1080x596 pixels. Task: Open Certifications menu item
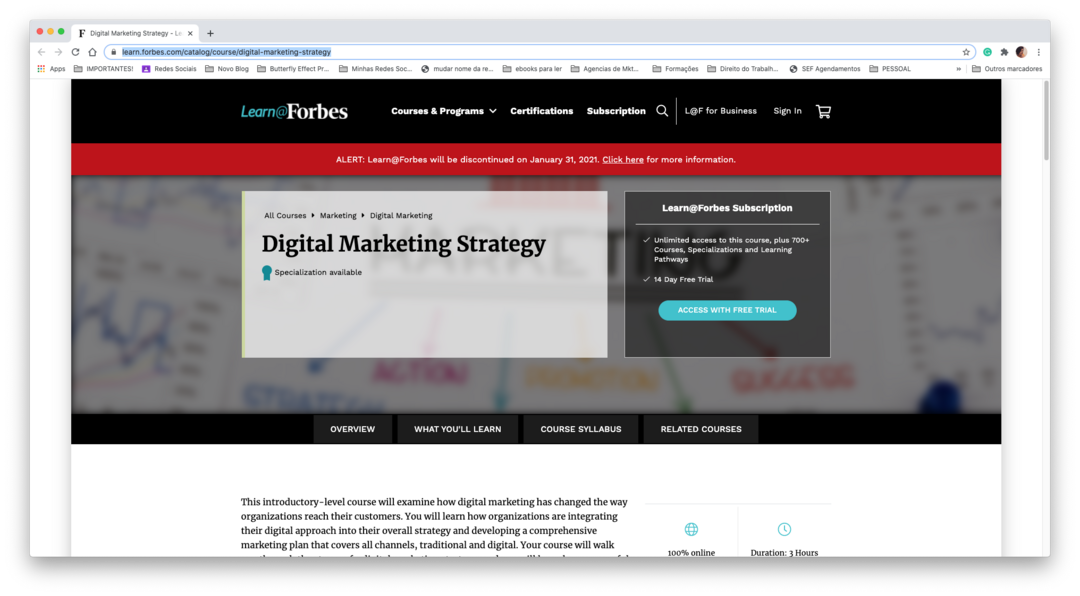tap(541, 111)
